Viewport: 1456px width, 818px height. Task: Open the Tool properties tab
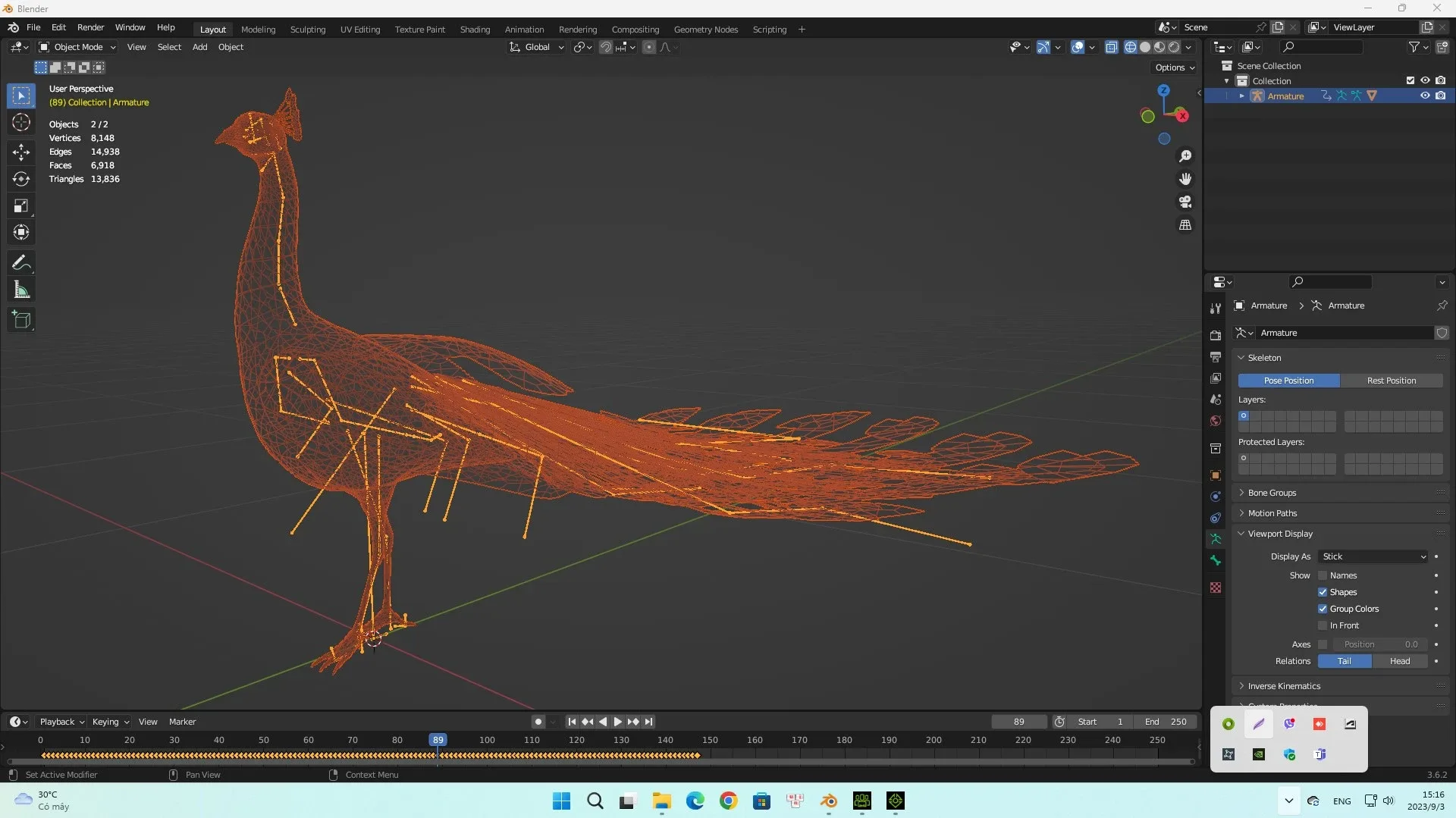click(1216, 308)
